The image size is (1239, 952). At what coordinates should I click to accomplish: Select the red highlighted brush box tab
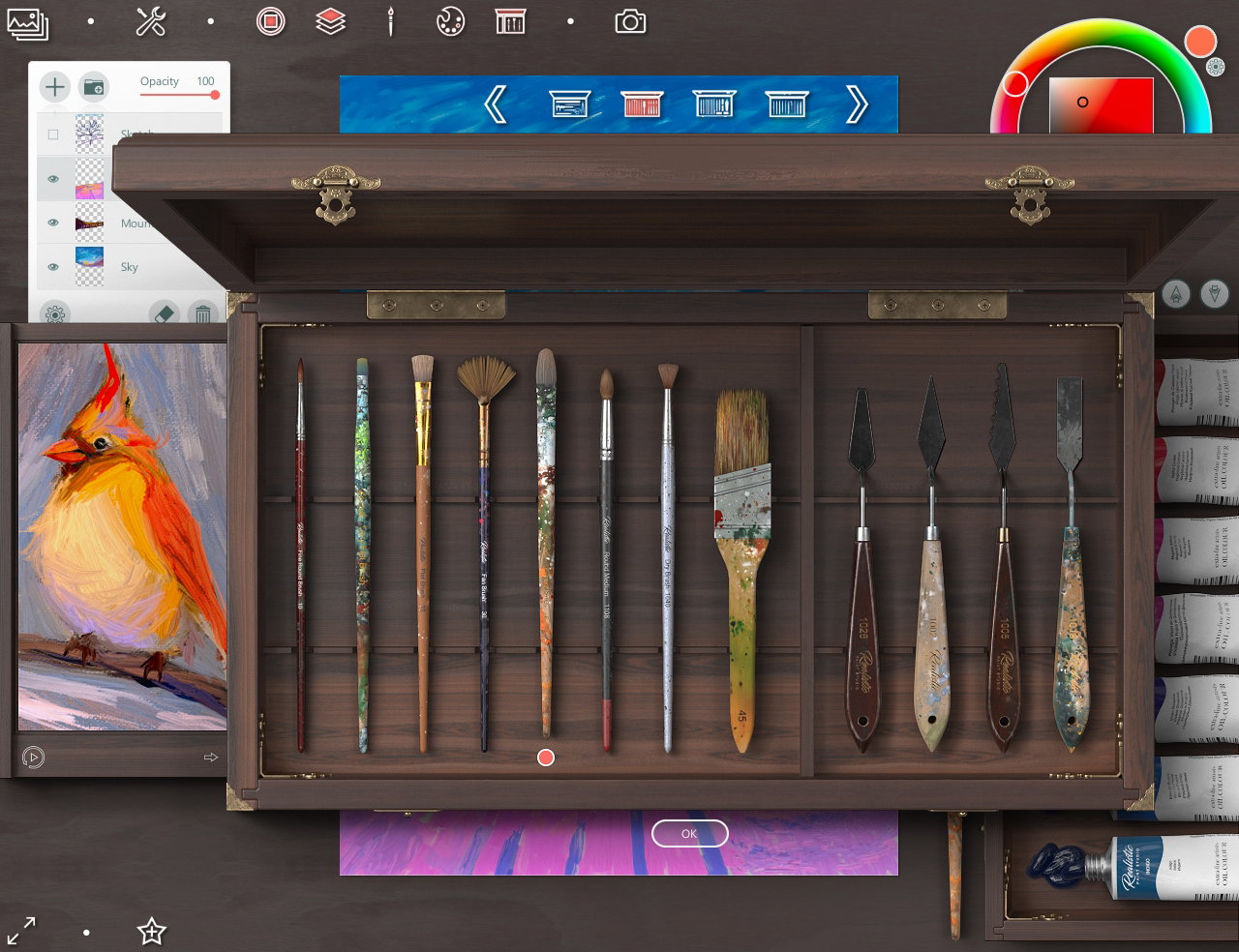[x=642, y=104]
